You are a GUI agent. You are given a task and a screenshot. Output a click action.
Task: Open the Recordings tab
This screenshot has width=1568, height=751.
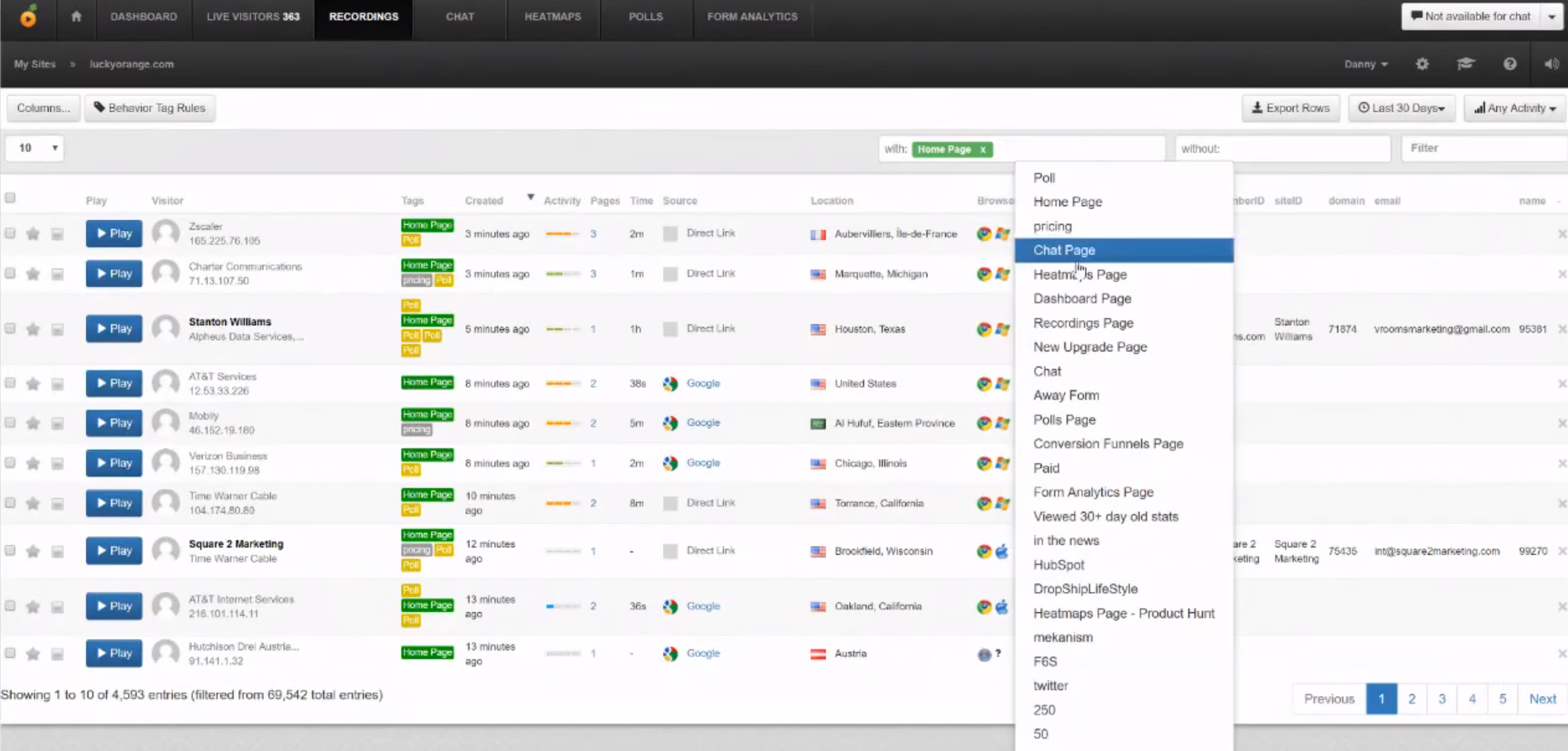point(363,17)
